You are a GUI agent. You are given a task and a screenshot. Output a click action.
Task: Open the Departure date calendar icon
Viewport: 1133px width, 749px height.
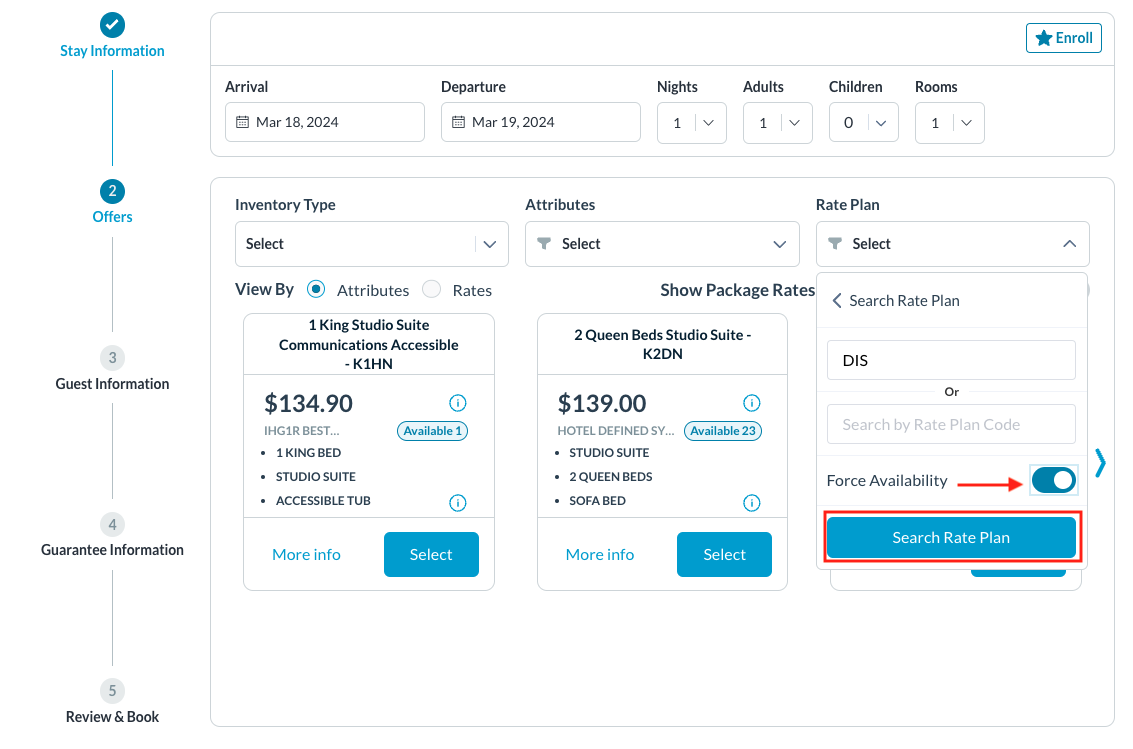[x=458, y=122]
